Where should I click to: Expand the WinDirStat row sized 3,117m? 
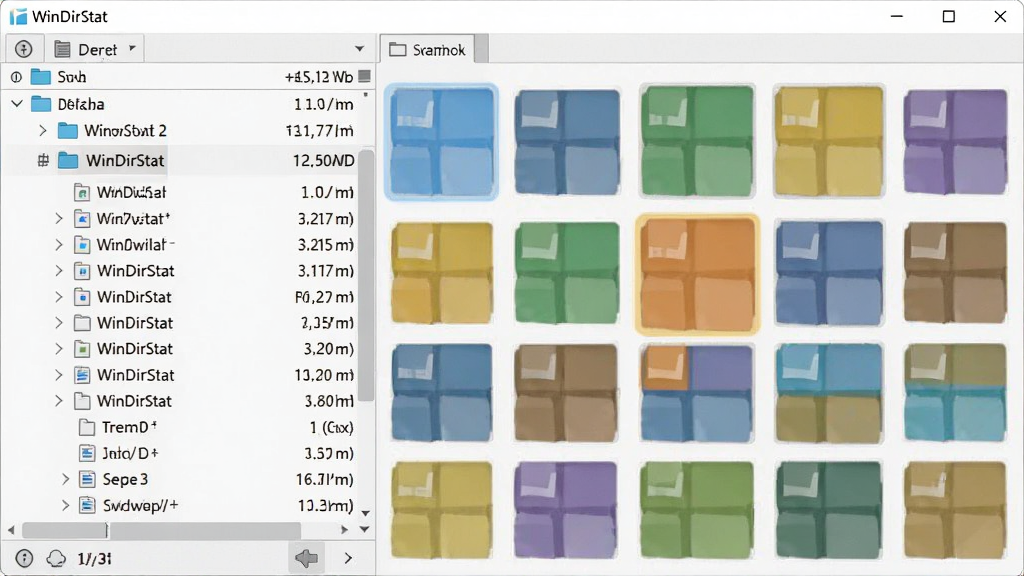[59, 271]
